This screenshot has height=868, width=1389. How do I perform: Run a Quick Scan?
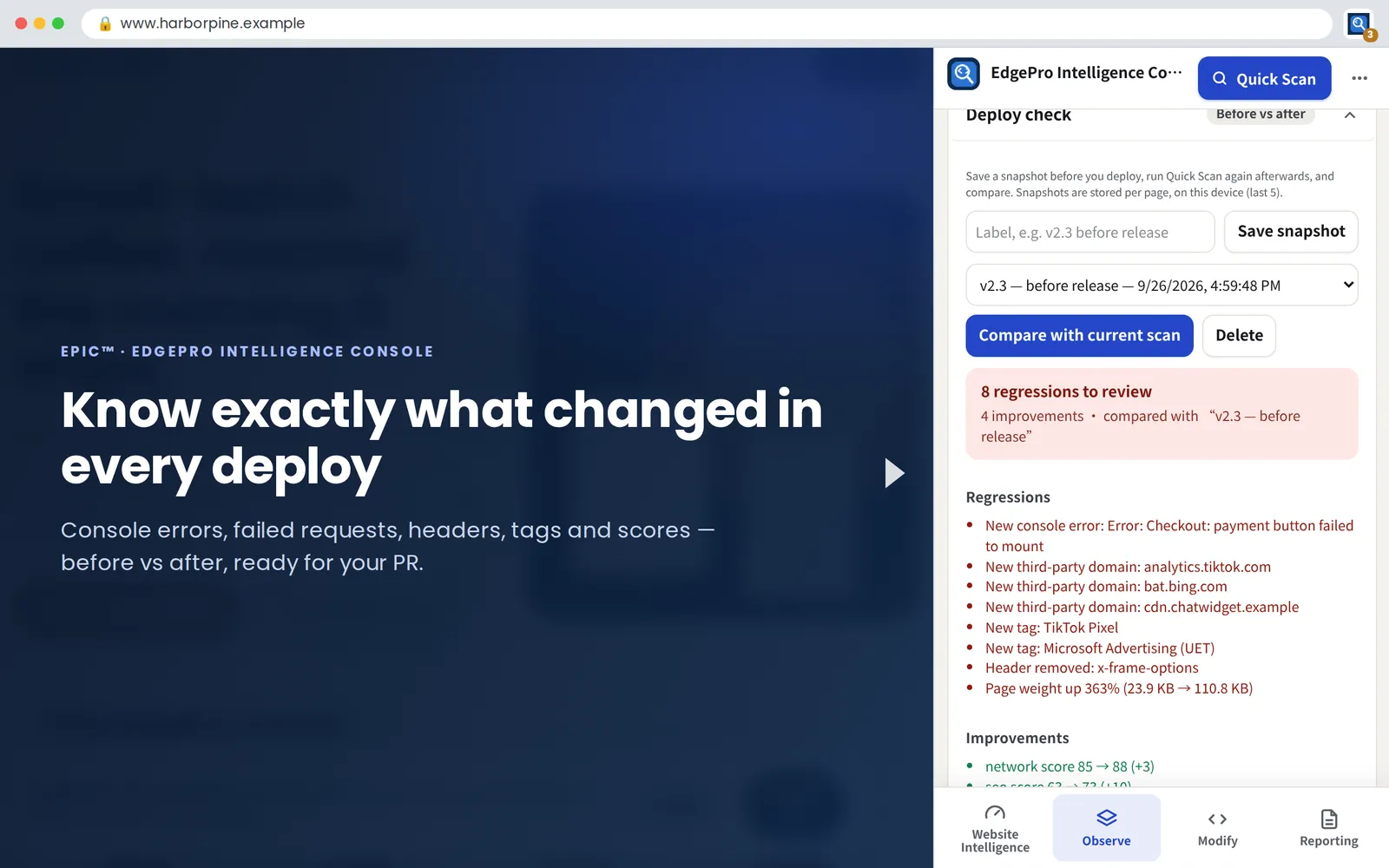(1264, 78)
